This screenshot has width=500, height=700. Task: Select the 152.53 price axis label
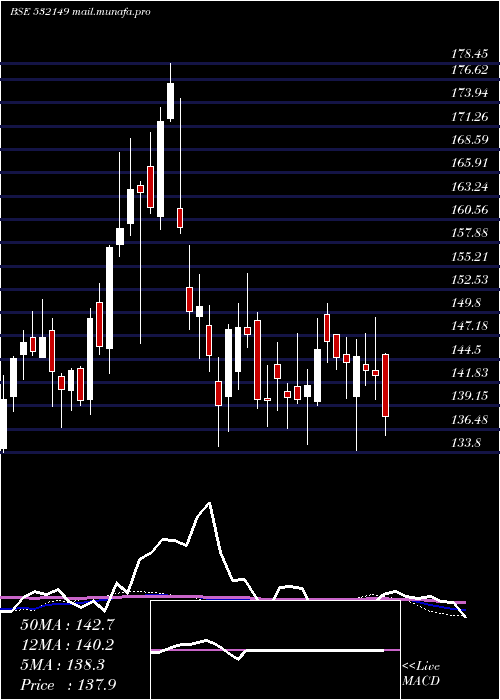pos(469,280)
